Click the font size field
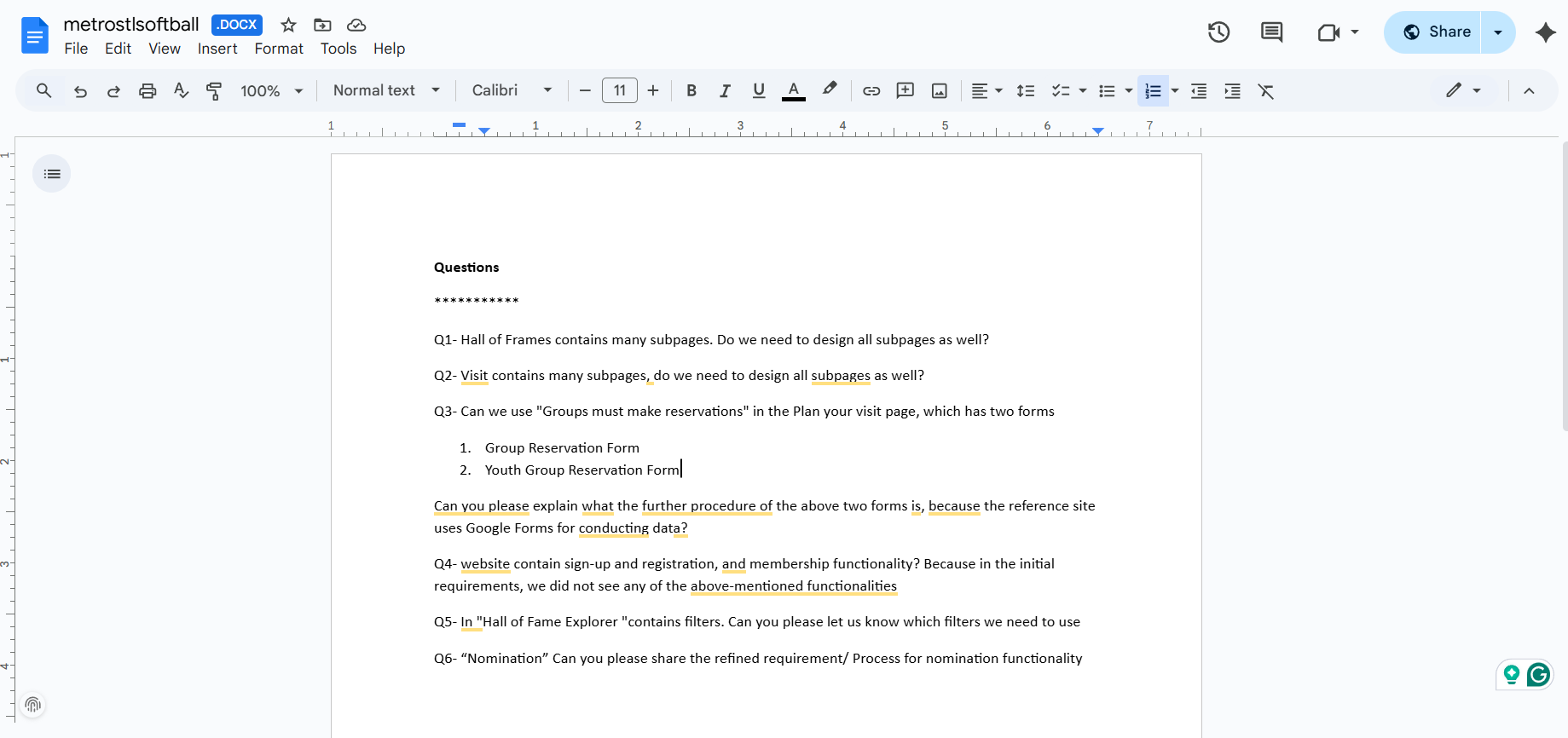Viewport: 1568px width, 738px height. tap(620, 90)
